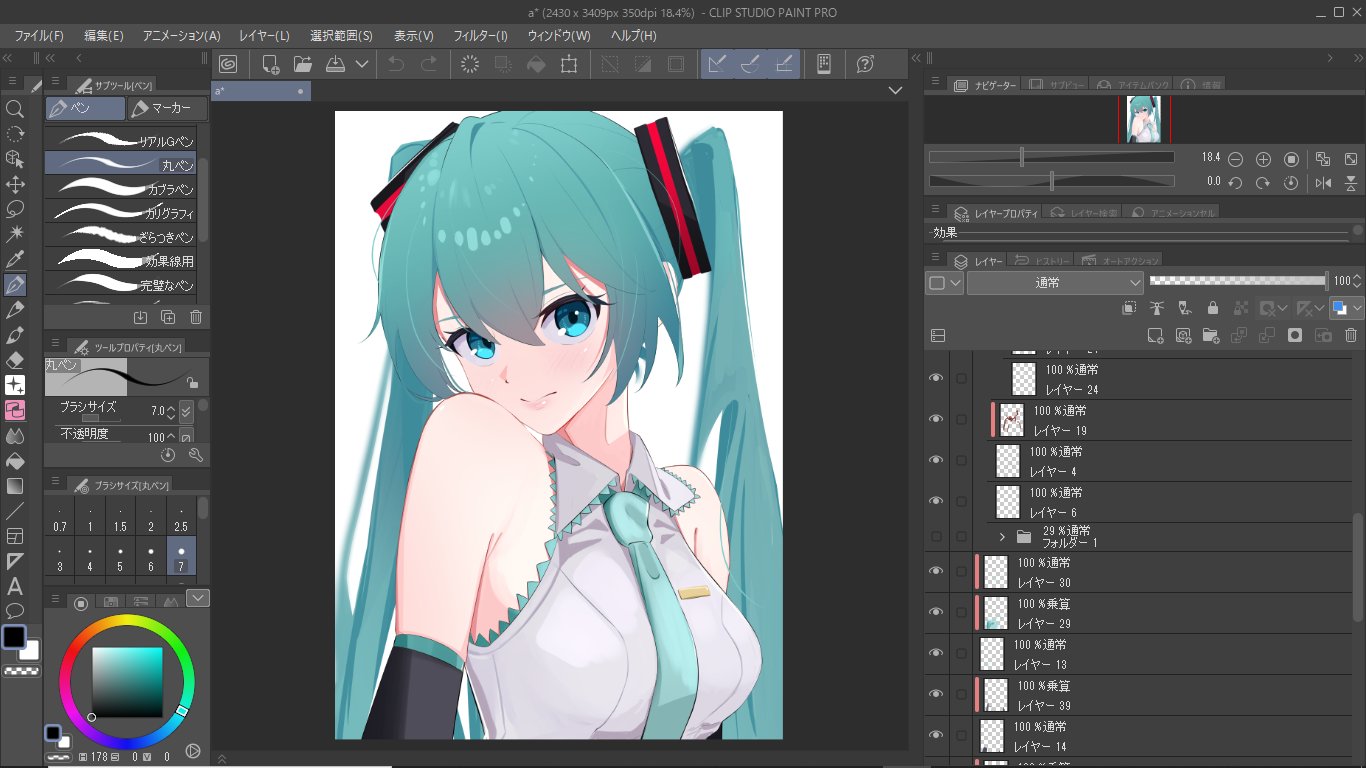Open フィルター(I) menu

click(x=480, y=36)
